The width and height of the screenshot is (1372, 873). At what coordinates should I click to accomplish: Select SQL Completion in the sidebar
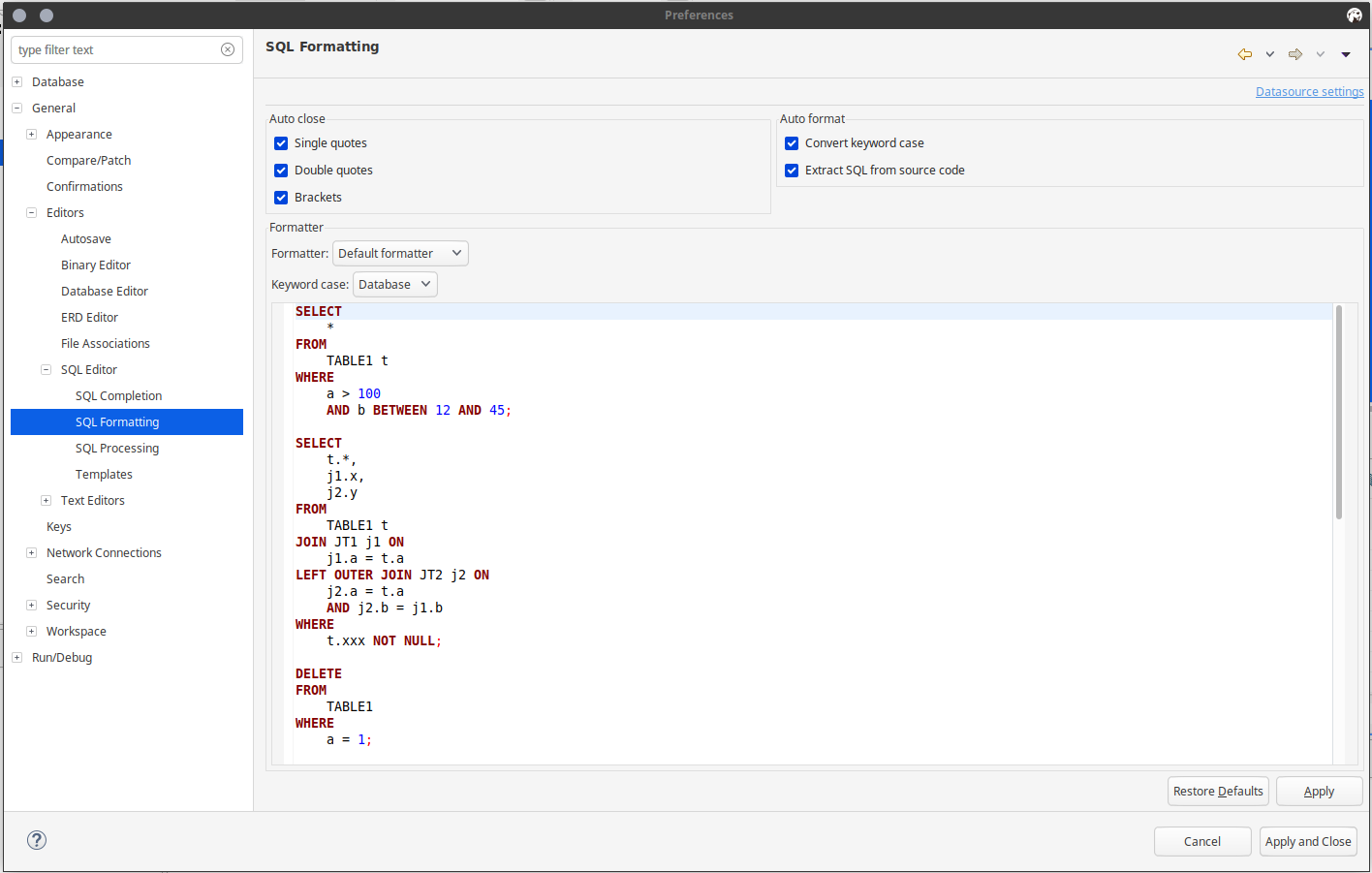pyautogui.click(x=118, y=395)
